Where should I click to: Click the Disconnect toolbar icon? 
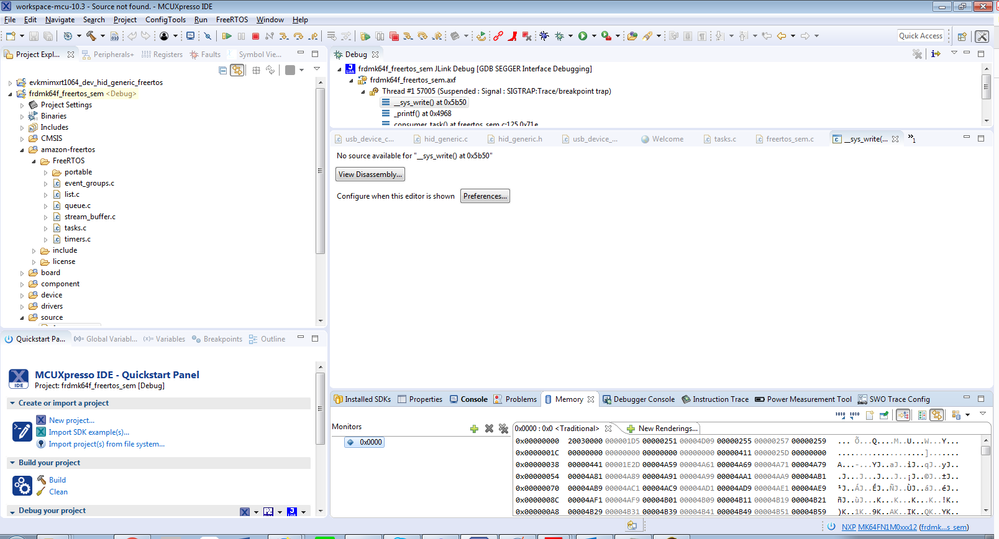[270, 36]
